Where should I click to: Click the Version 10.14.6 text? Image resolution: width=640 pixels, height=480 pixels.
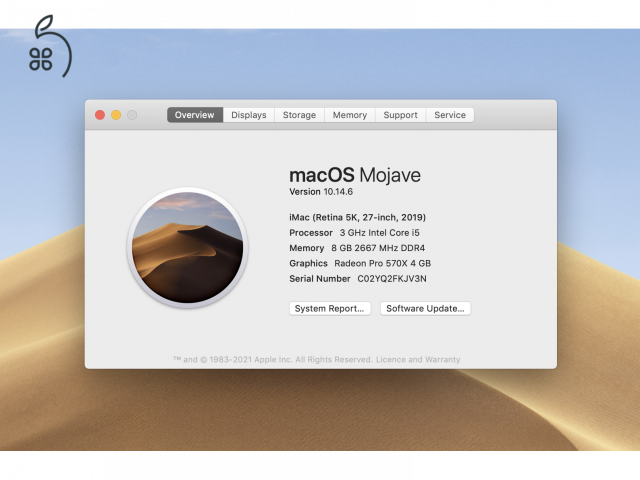321,192
